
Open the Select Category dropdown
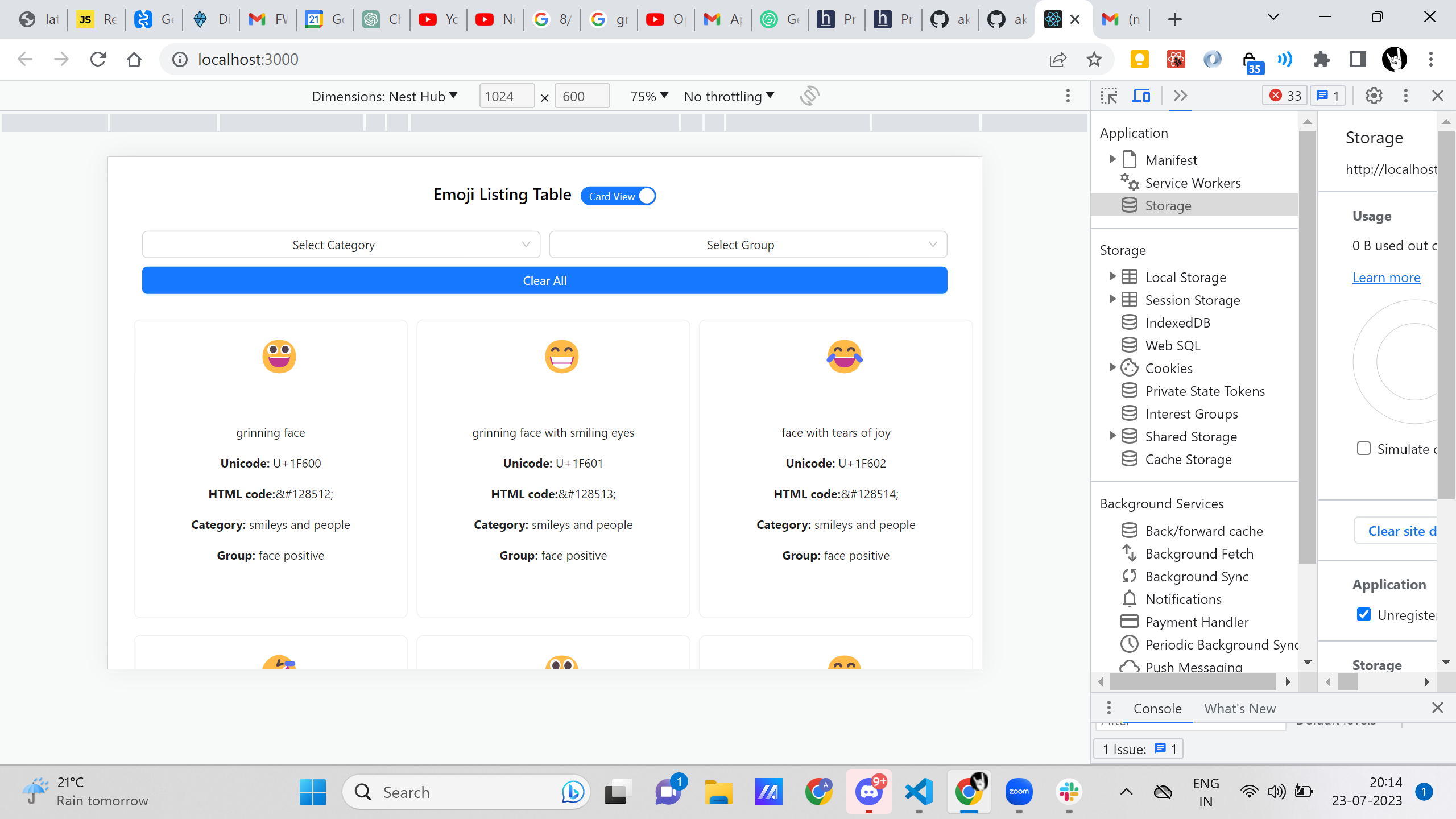(x=341, y=245)
